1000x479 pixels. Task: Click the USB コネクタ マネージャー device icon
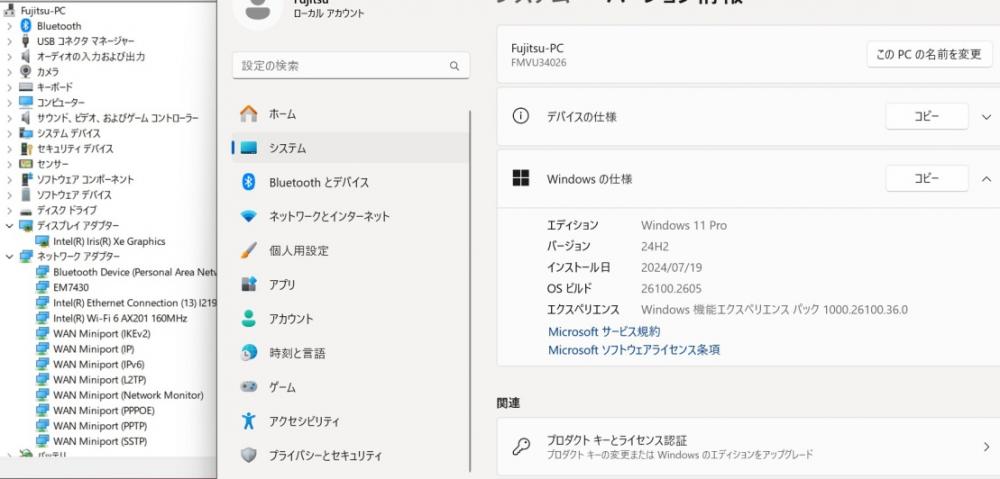click(x=26, y=41)
